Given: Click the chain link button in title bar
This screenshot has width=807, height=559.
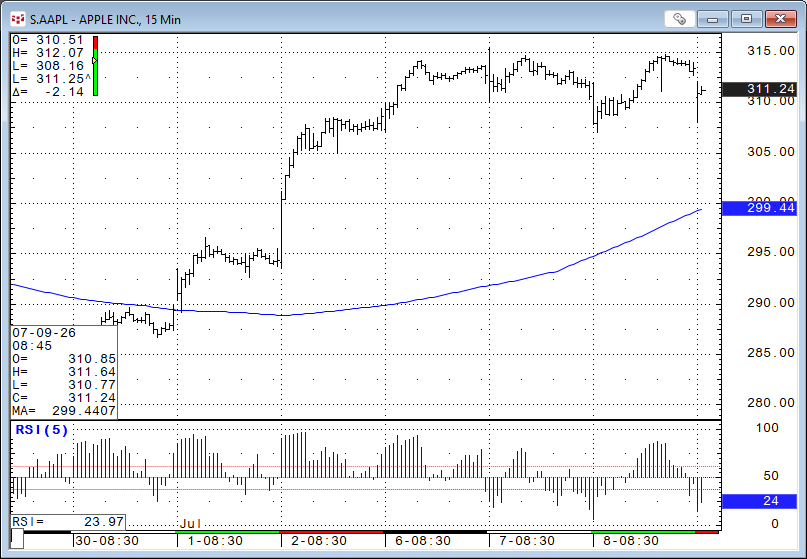Looking at the screenshot, I should pos(679,19).
